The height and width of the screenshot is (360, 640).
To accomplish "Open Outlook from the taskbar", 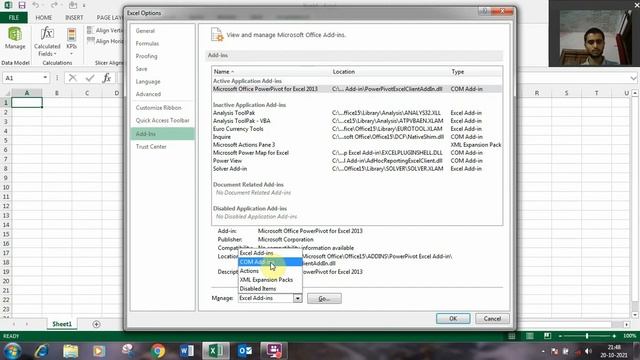I will pos(245,351).
